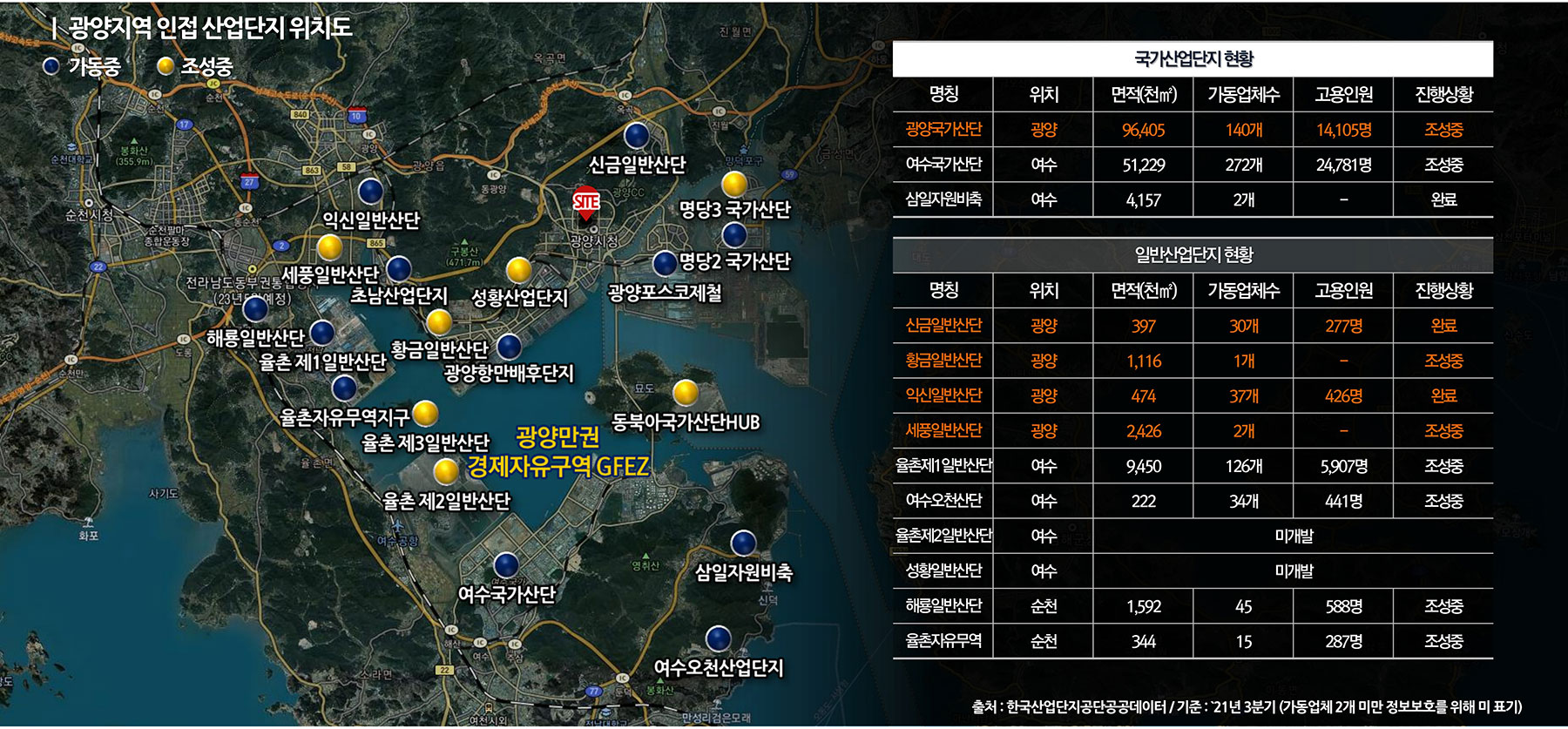Click area value 397 in 신금일반산단 row
Image resolution: width=1568 pixels, height=729 pixels.
point(1144,327)
